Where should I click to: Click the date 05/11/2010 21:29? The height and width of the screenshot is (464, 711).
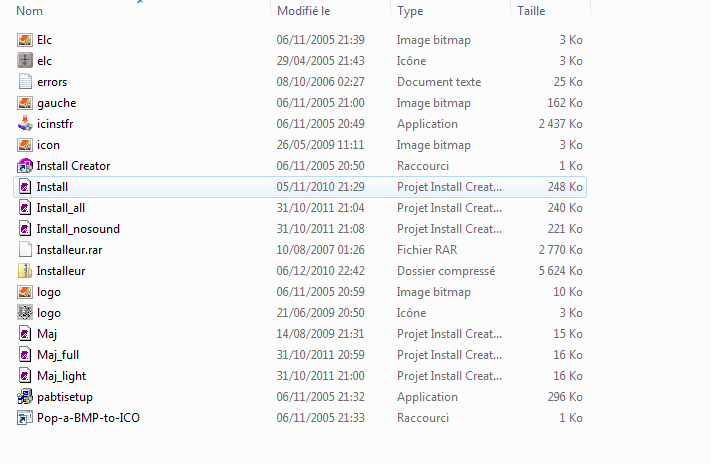click(x=321, y=187)
